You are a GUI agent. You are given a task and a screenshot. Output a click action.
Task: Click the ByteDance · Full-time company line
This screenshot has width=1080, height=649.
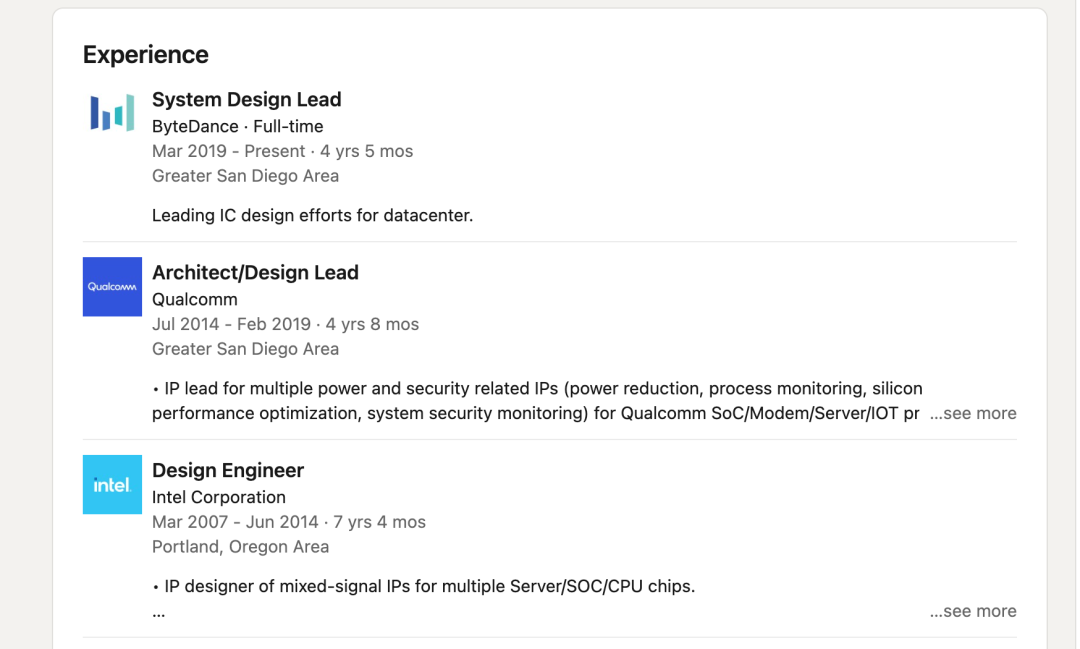pos(237,126)
